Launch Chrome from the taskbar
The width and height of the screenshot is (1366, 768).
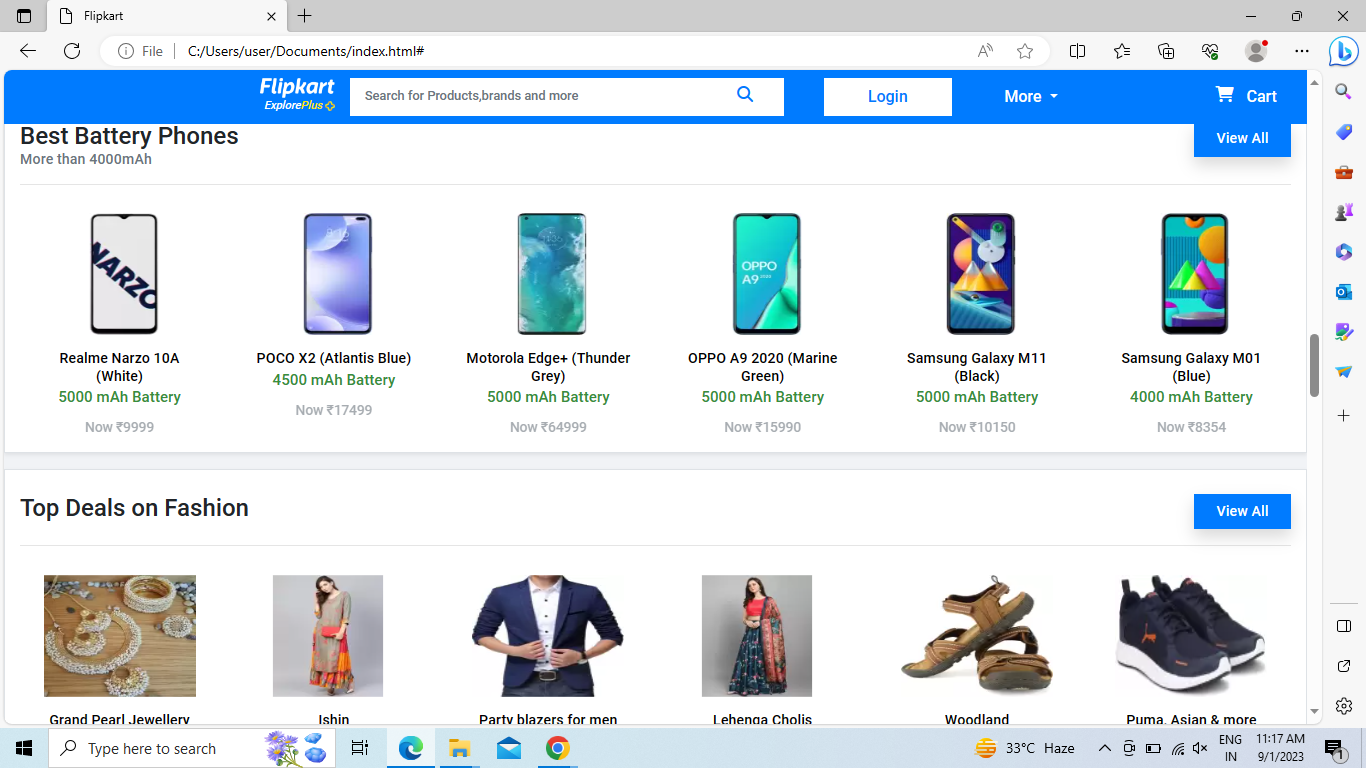click(557, 747)
